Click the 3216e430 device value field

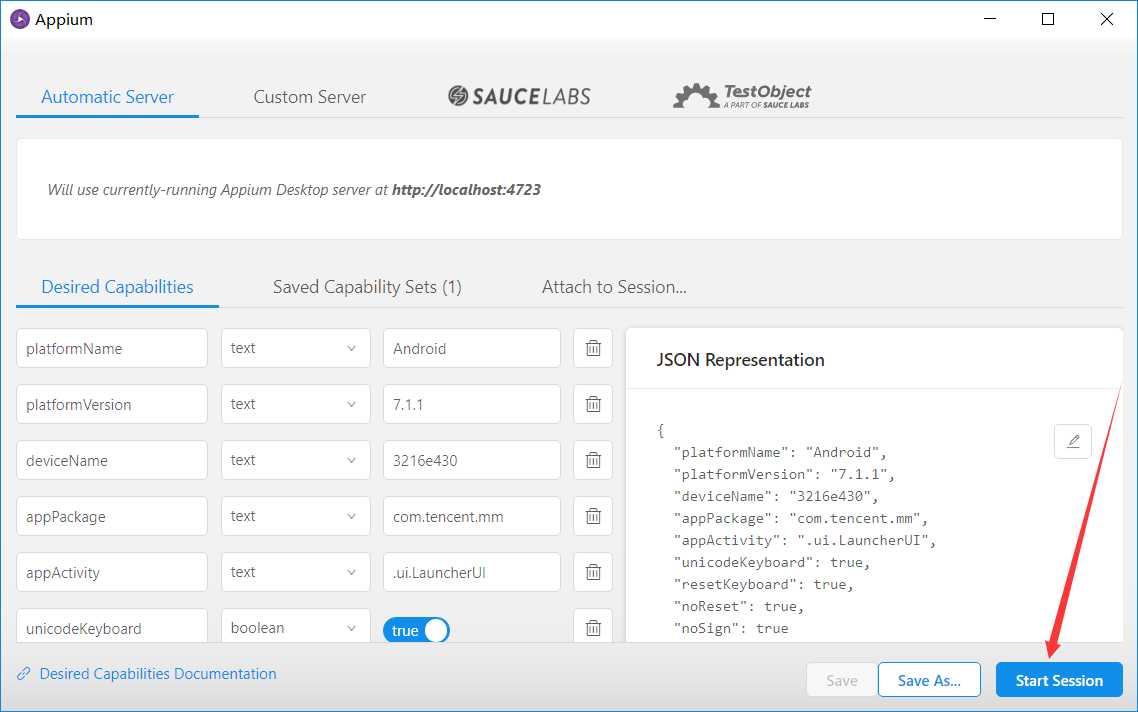point(472,460)
